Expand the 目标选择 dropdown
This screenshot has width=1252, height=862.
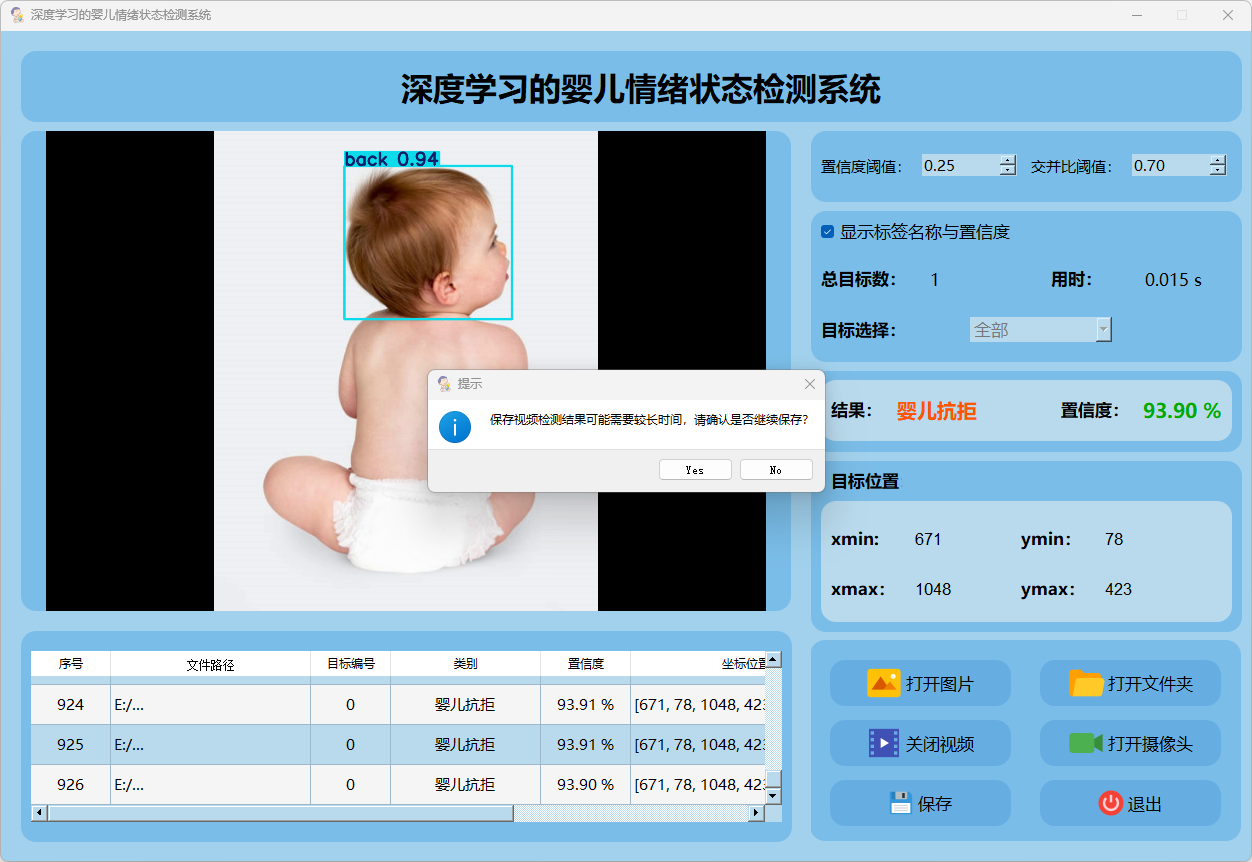(x=1103, y=330)
